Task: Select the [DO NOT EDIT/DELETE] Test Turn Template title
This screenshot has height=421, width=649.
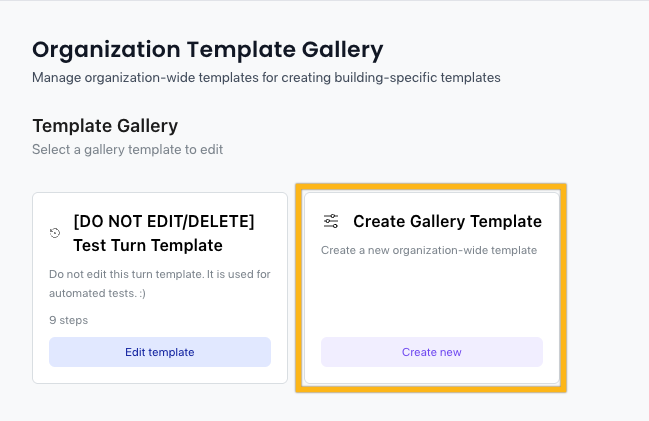Action: (164, 233)
